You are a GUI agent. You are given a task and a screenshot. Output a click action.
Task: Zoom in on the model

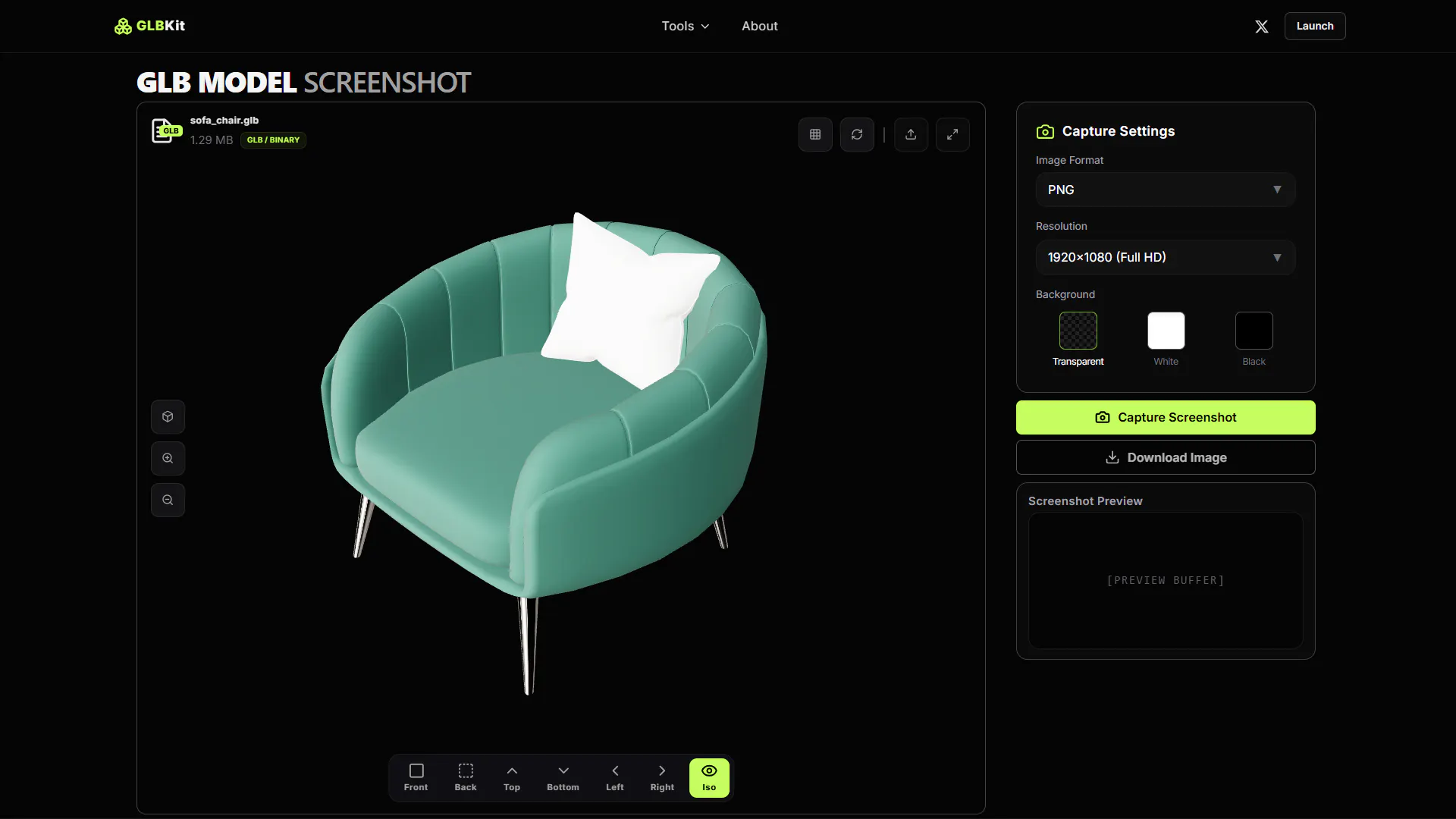click(168, 458)
